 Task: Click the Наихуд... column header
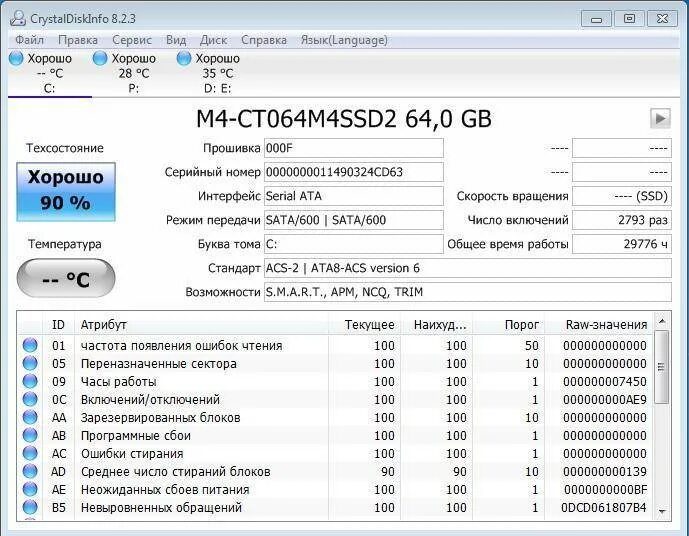click(x=436, y=325)
